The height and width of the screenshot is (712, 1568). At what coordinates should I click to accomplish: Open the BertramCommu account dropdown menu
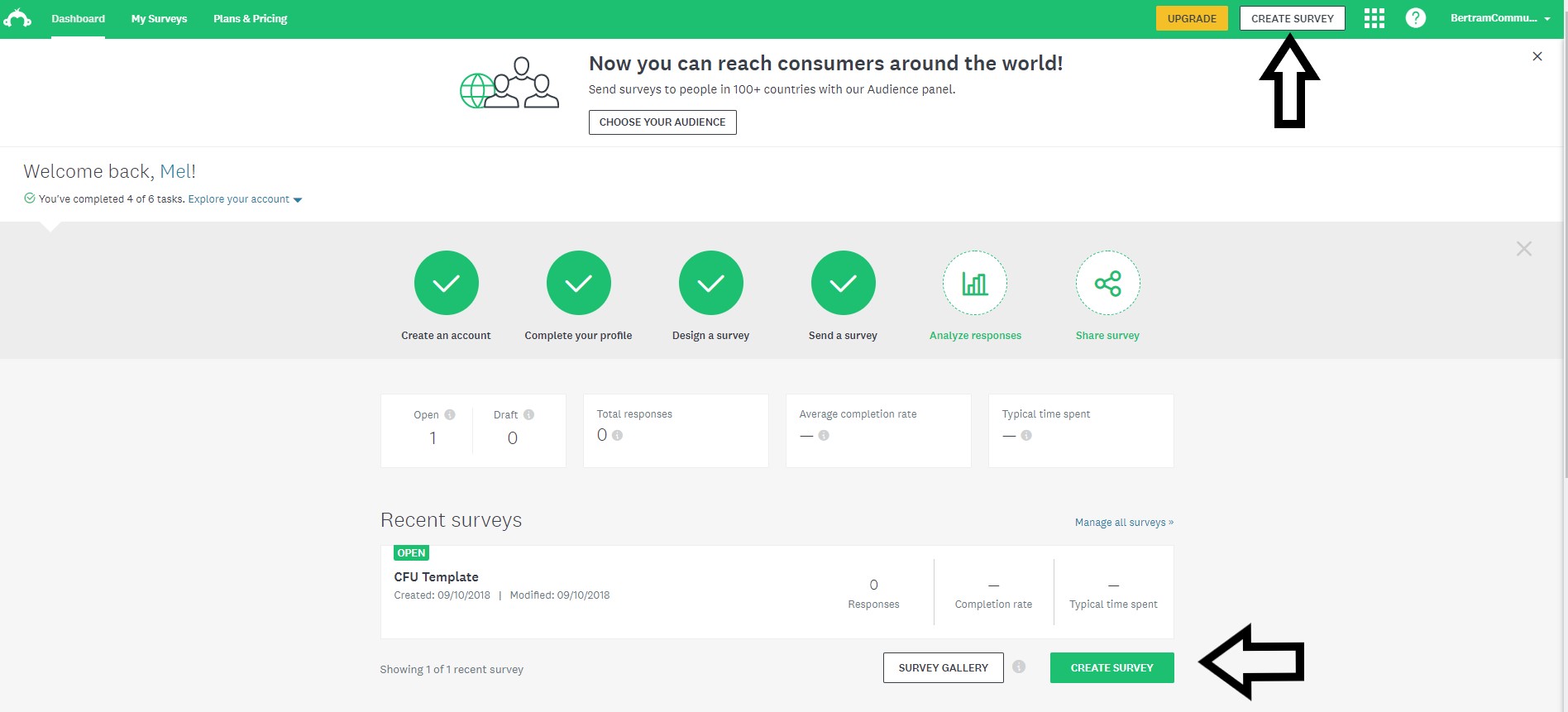coord(1499,18)
